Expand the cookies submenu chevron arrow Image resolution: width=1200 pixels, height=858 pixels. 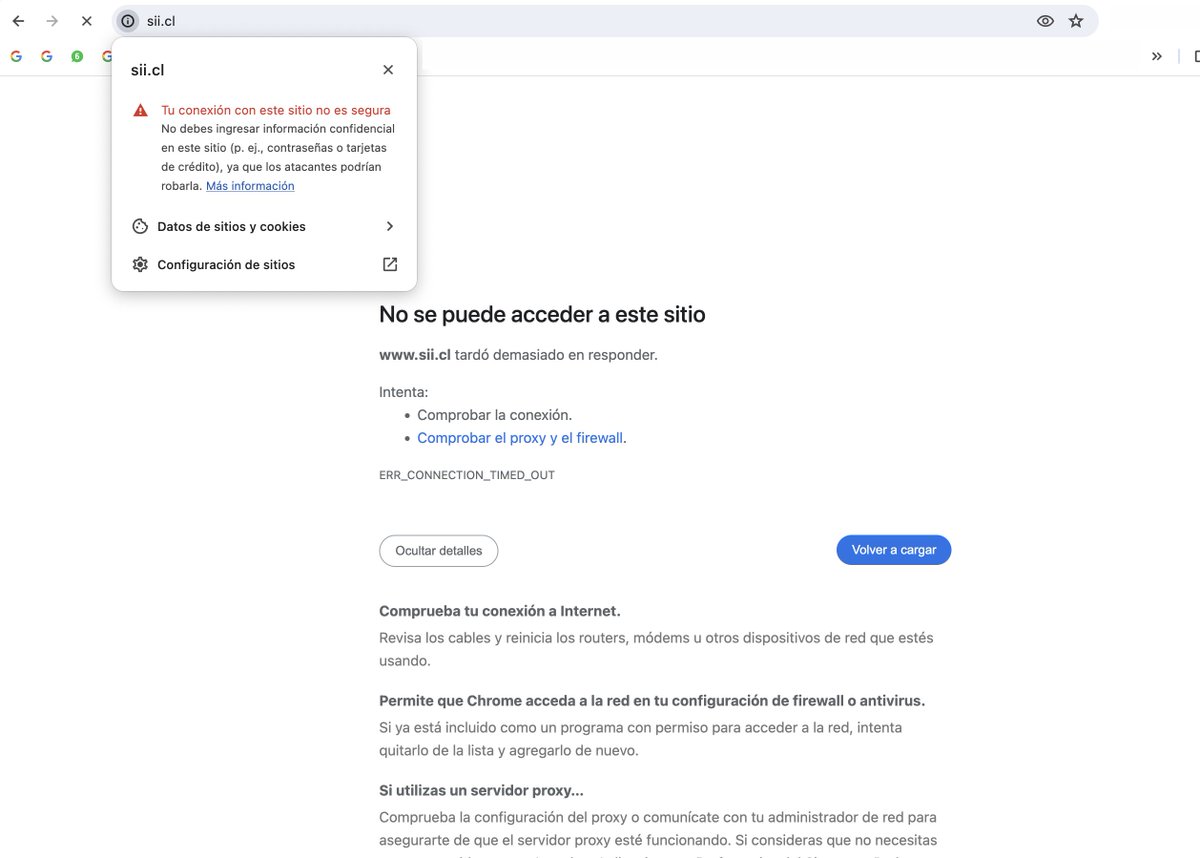pyautogui.click(x=390, y=227)
